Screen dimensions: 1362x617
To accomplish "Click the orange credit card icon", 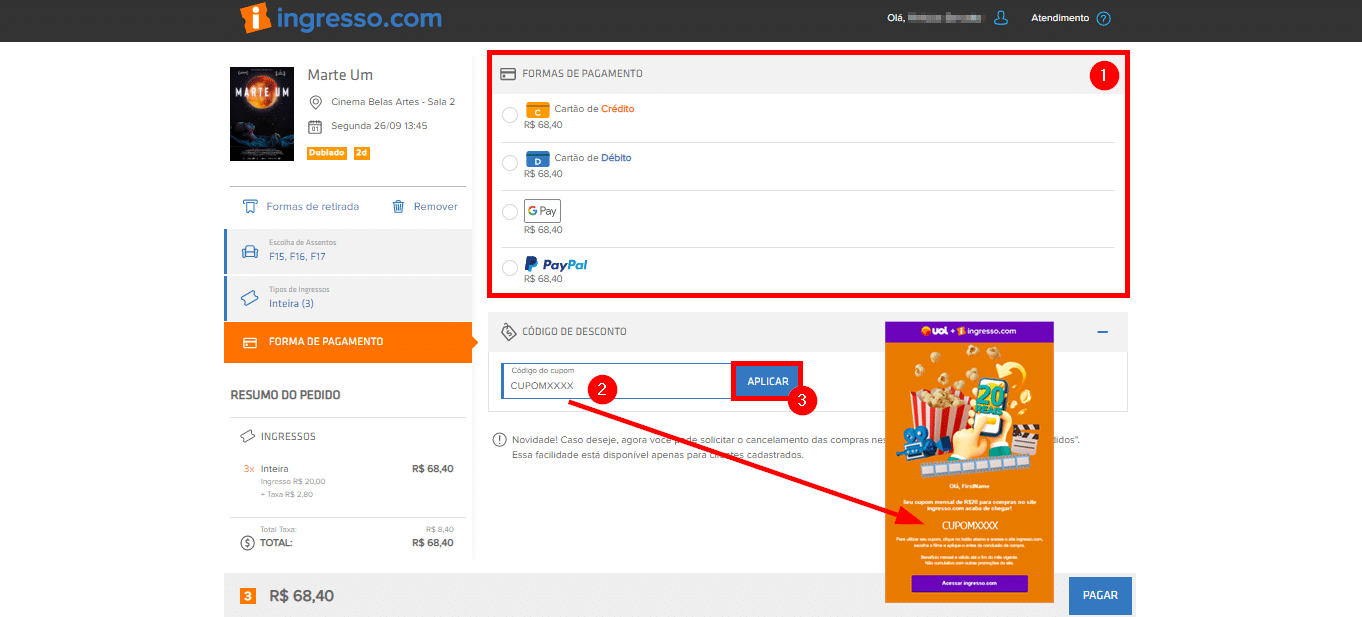I will coord(537,110).
